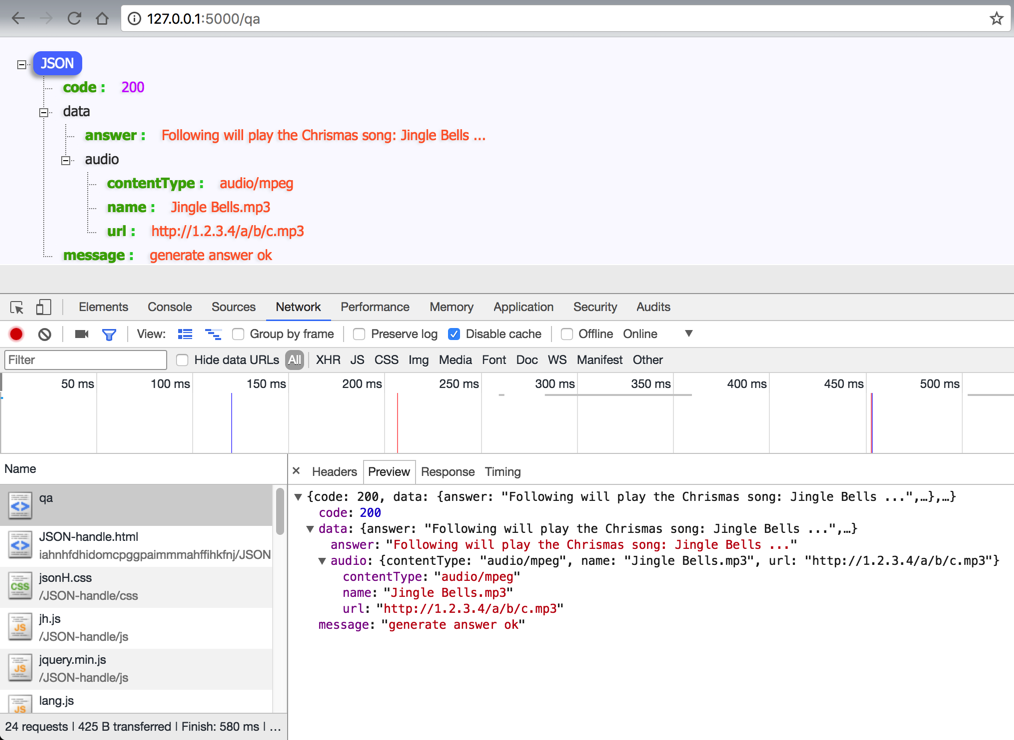Viewport: 1014px width, 740px height.
Task: Collapse the audio node in JSON tree
Action: 66,160
